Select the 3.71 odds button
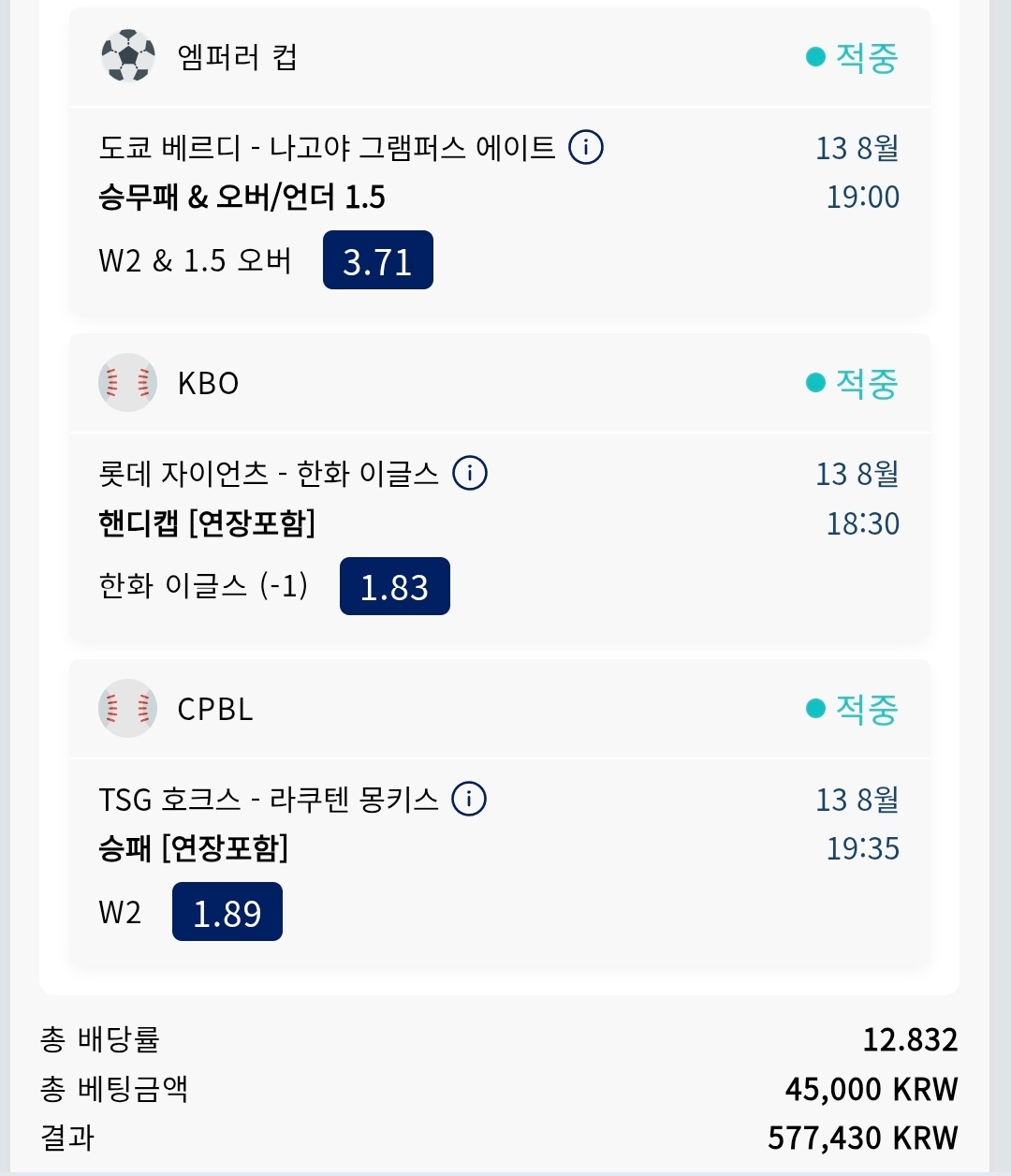The image size is (1011, 1176). pos(378,260)
